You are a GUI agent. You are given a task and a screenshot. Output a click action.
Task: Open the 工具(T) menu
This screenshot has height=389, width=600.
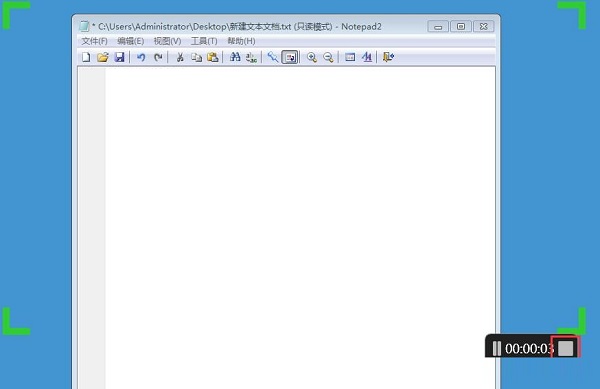click(x=204, y=41)
